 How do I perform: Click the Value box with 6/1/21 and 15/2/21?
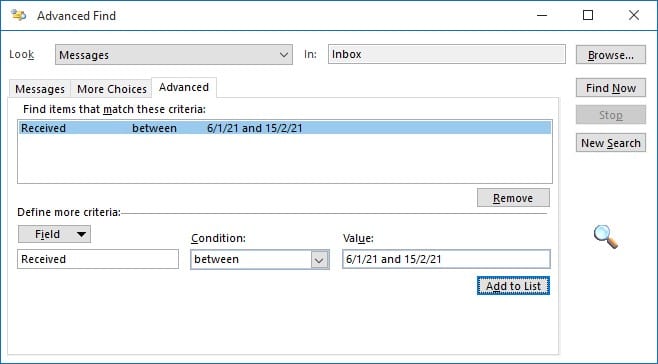446,259
